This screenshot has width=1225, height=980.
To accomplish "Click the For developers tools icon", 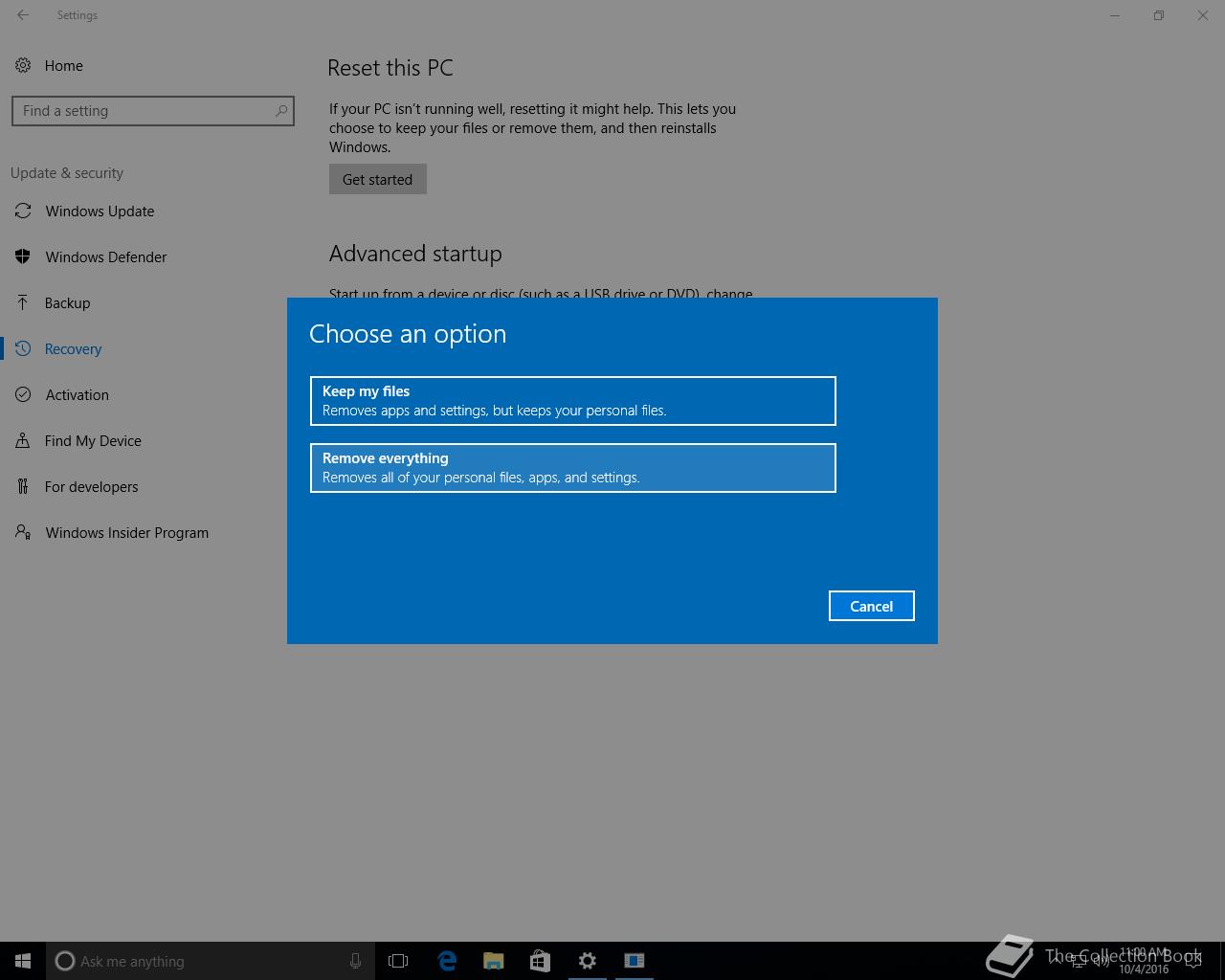I will (x=23, y=486).
